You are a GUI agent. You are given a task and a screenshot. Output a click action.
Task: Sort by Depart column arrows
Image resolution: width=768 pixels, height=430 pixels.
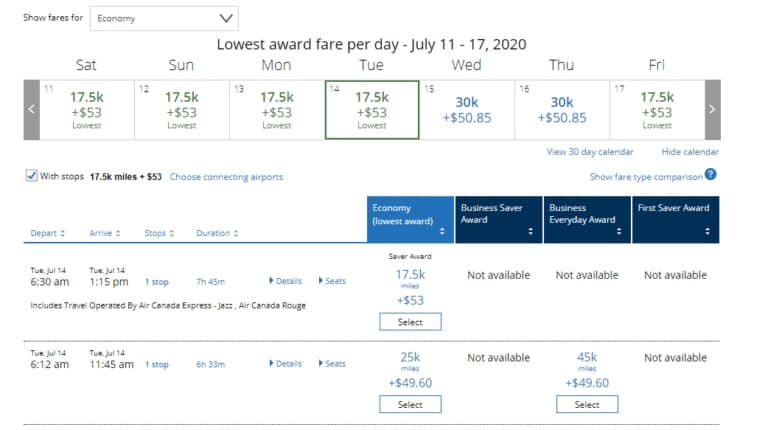62,233
